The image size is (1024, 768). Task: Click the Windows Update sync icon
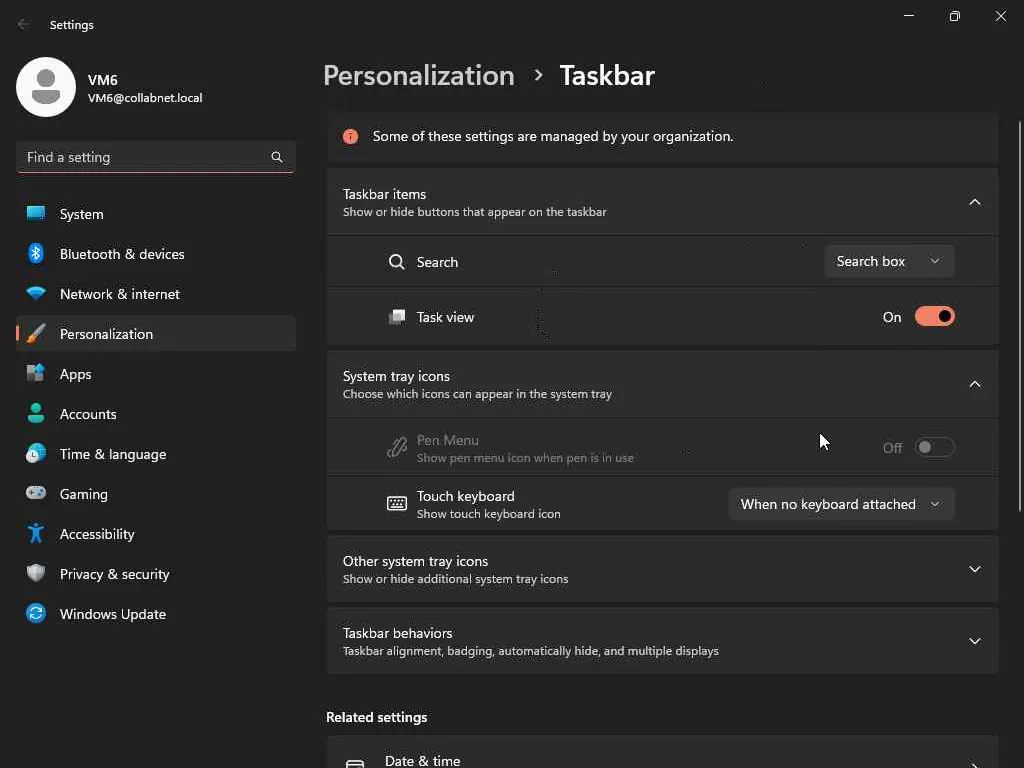point(36,614)
